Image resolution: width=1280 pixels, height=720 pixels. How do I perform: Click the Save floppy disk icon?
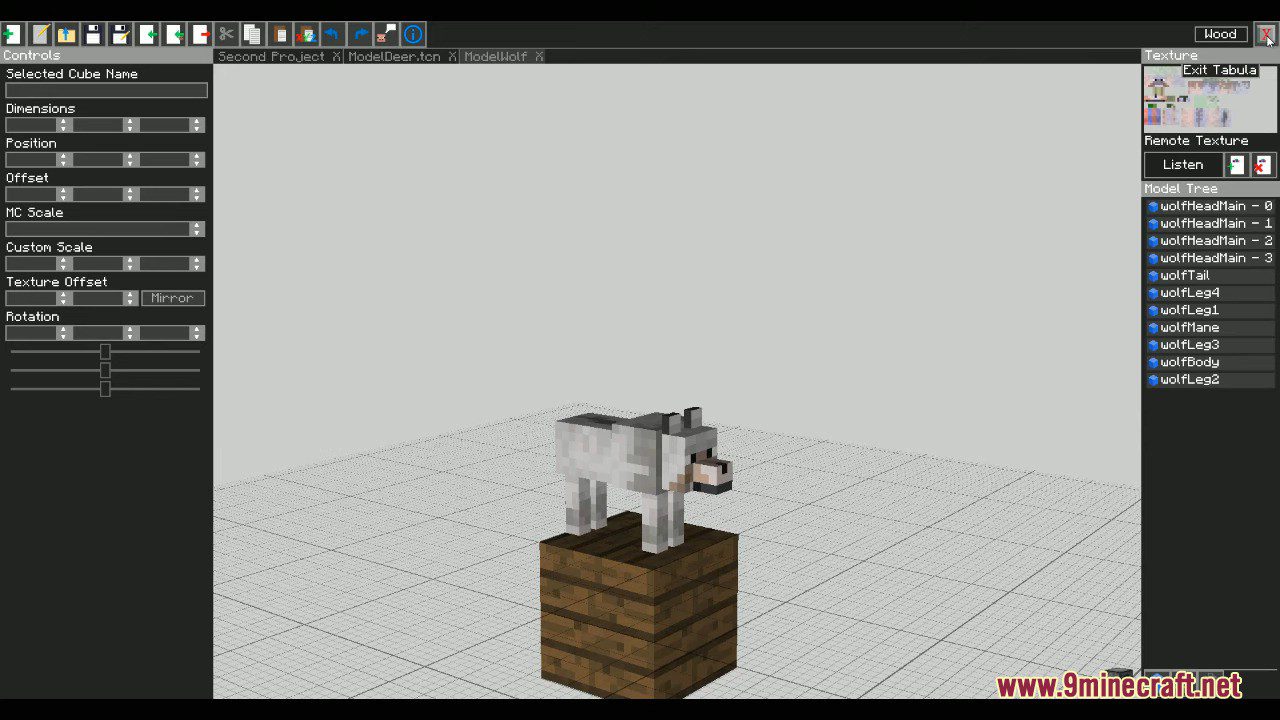tap(93, 34)
